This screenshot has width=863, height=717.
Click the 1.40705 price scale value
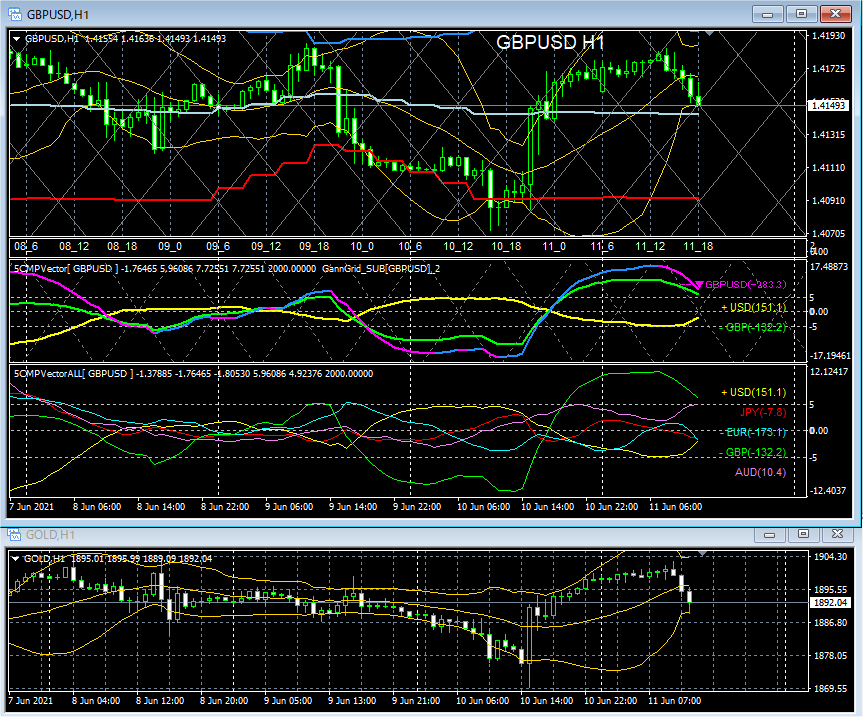click(x=828, y=234)
